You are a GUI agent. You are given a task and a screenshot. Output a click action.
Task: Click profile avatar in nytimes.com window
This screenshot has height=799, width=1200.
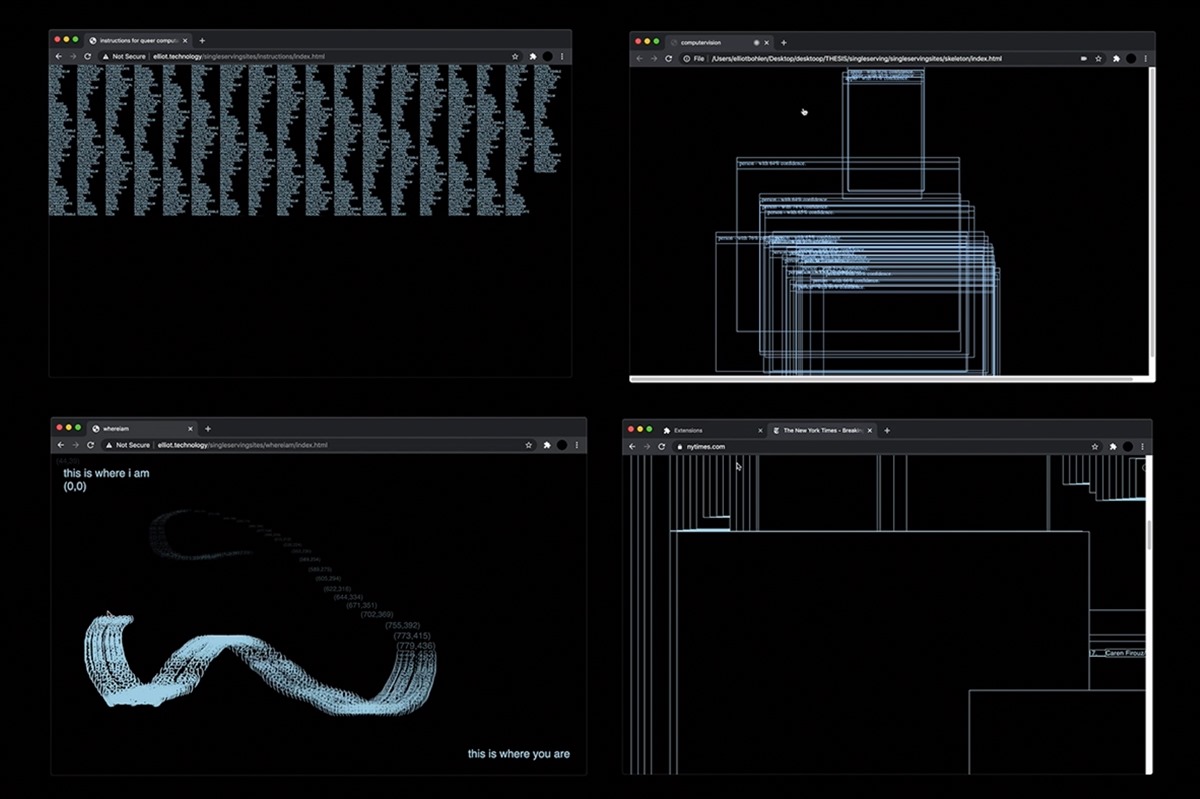[1129, 446]
